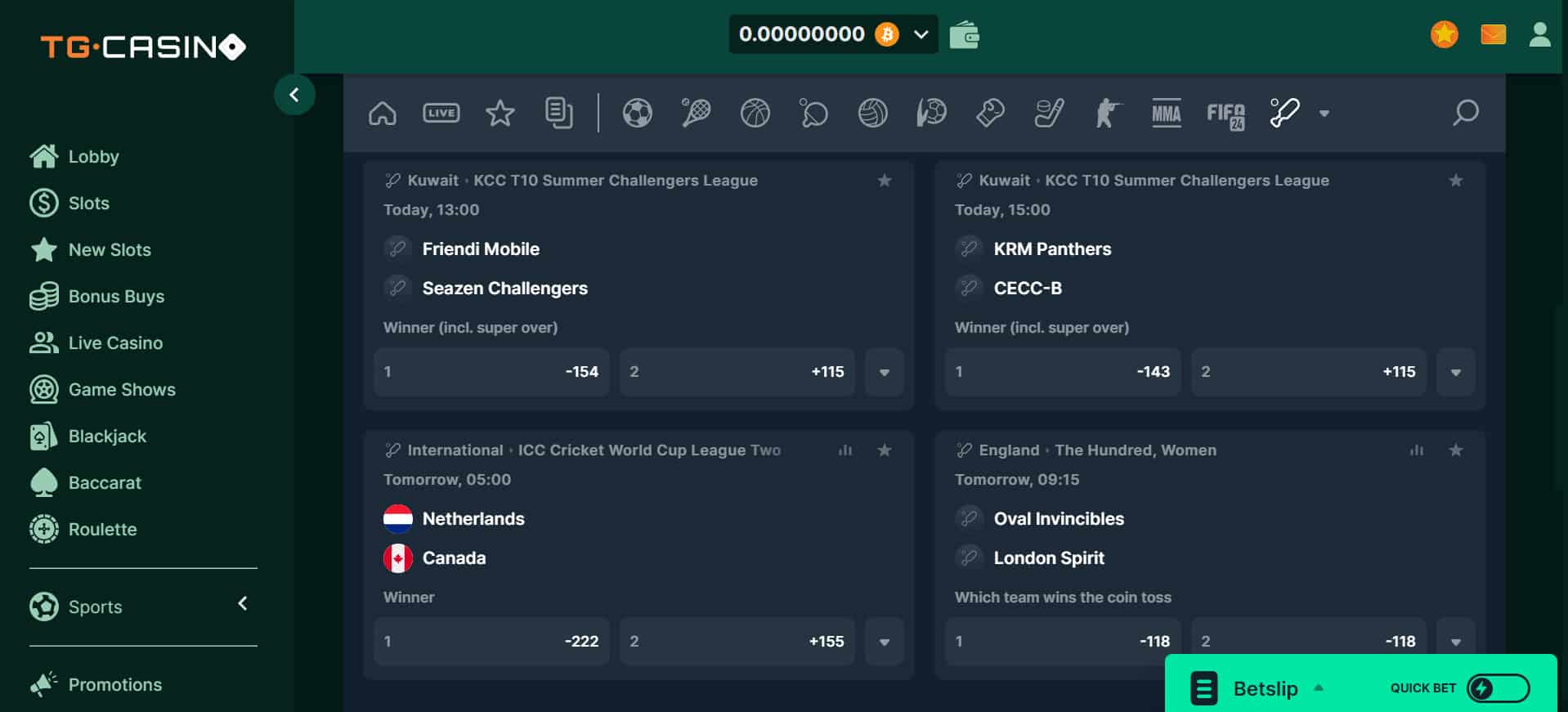Viewport: 1568px width, 712px height.
Task: Open New Slots
Action: coord(91,249)
